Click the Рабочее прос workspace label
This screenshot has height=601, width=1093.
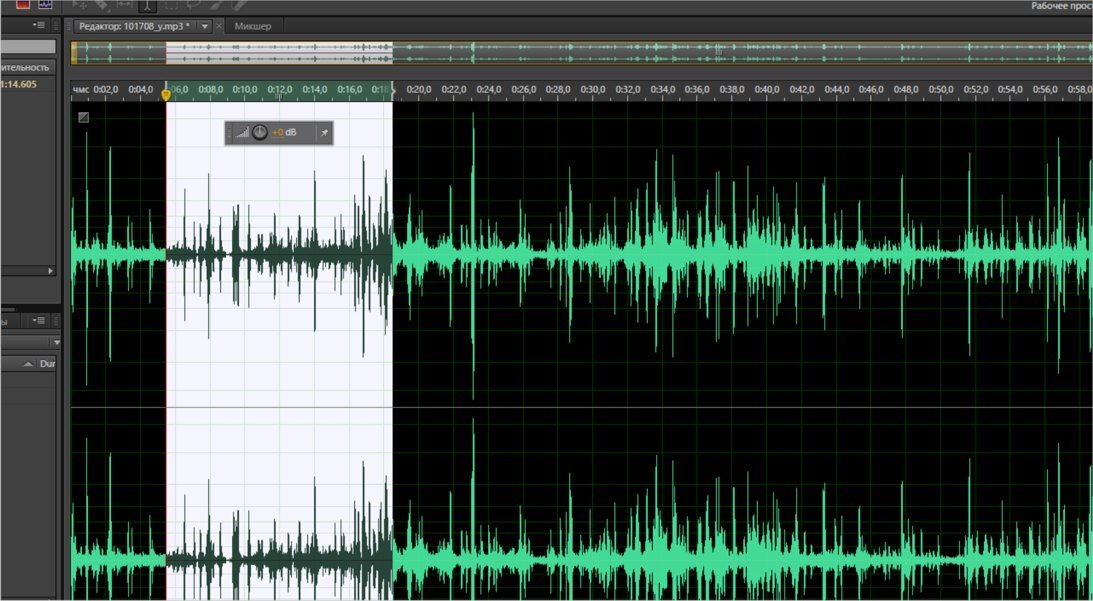click(1061, 6)
